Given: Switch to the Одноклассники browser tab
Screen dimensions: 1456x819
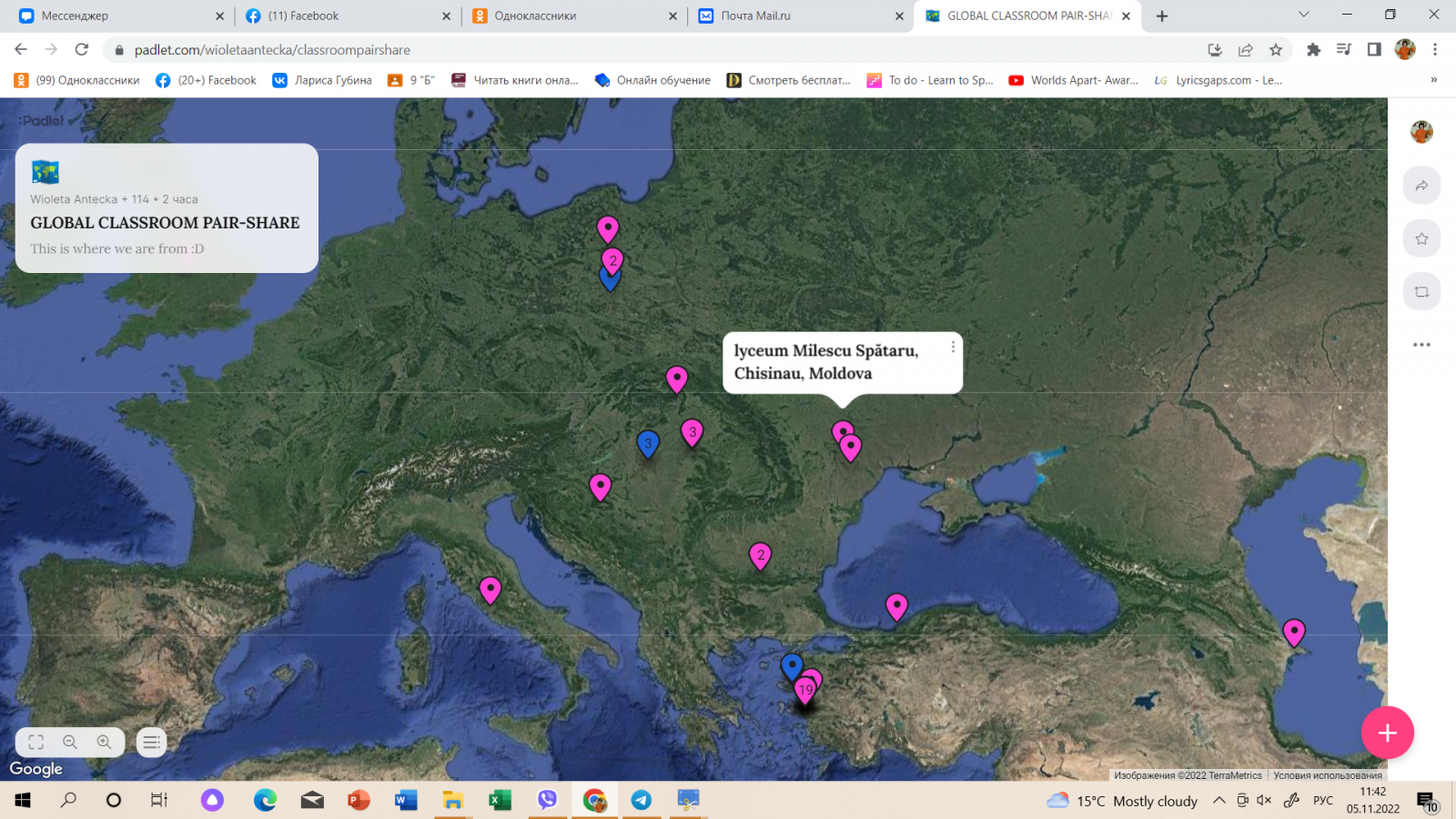Looking at the screenshot, I should click(x=535, y=15).
